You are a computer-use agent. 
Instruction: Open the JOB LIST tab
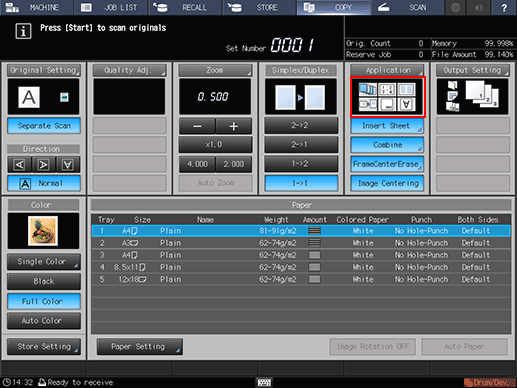(111, 7)
